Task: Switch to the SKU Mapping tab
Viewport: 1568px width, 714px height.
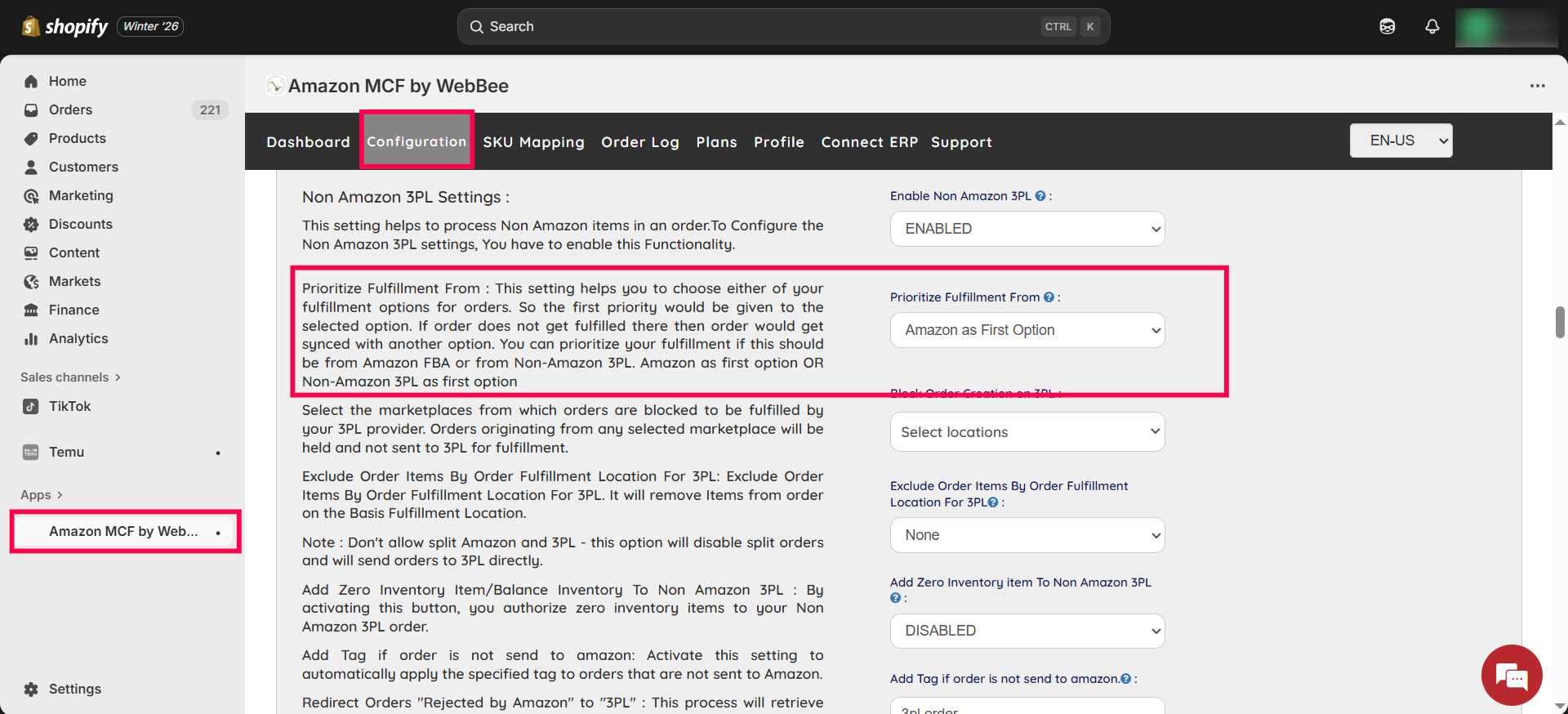Action: tap(533, 142)
